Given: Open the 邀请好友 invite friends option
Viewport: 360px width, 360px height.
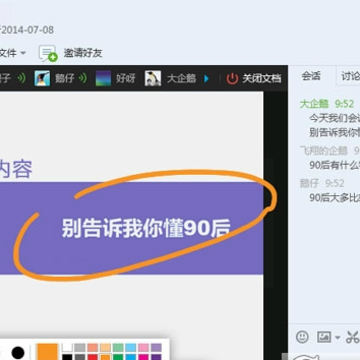Looking at the screenshot, I should pos(83,53).
